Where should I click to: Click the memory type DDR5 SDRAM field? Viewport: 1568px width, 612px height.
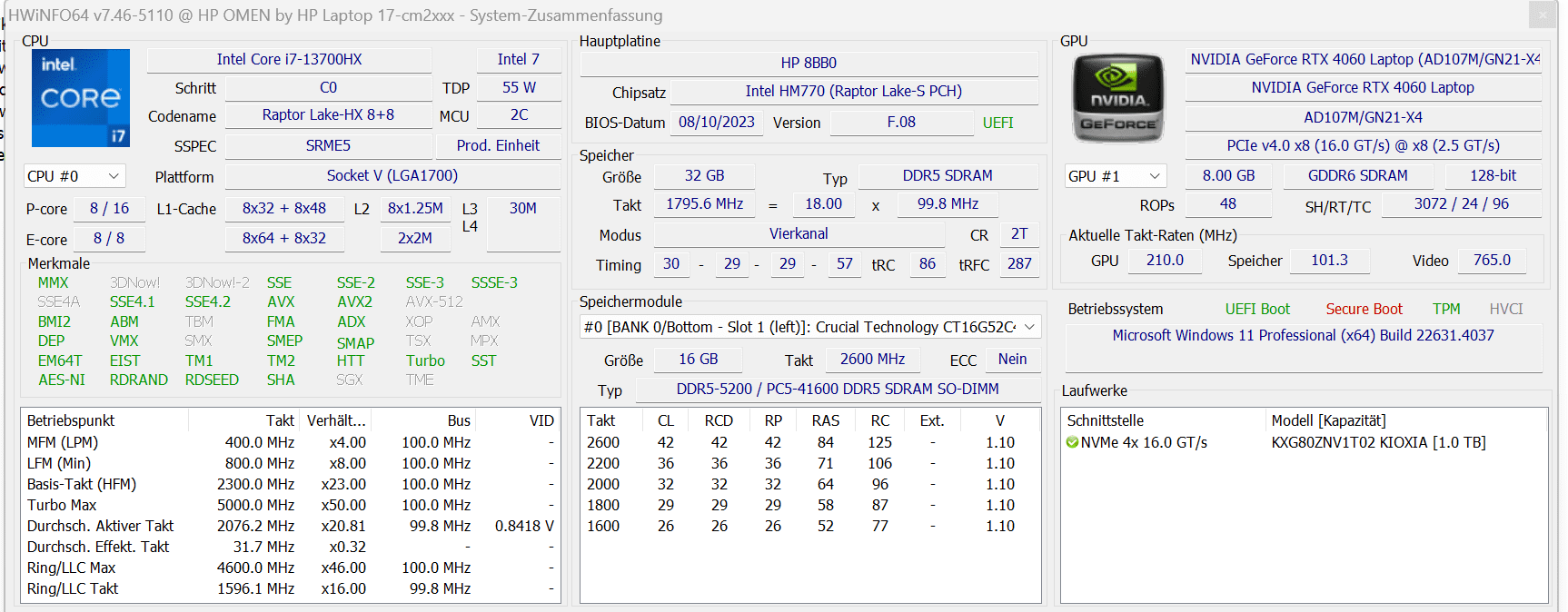(948, 175)
